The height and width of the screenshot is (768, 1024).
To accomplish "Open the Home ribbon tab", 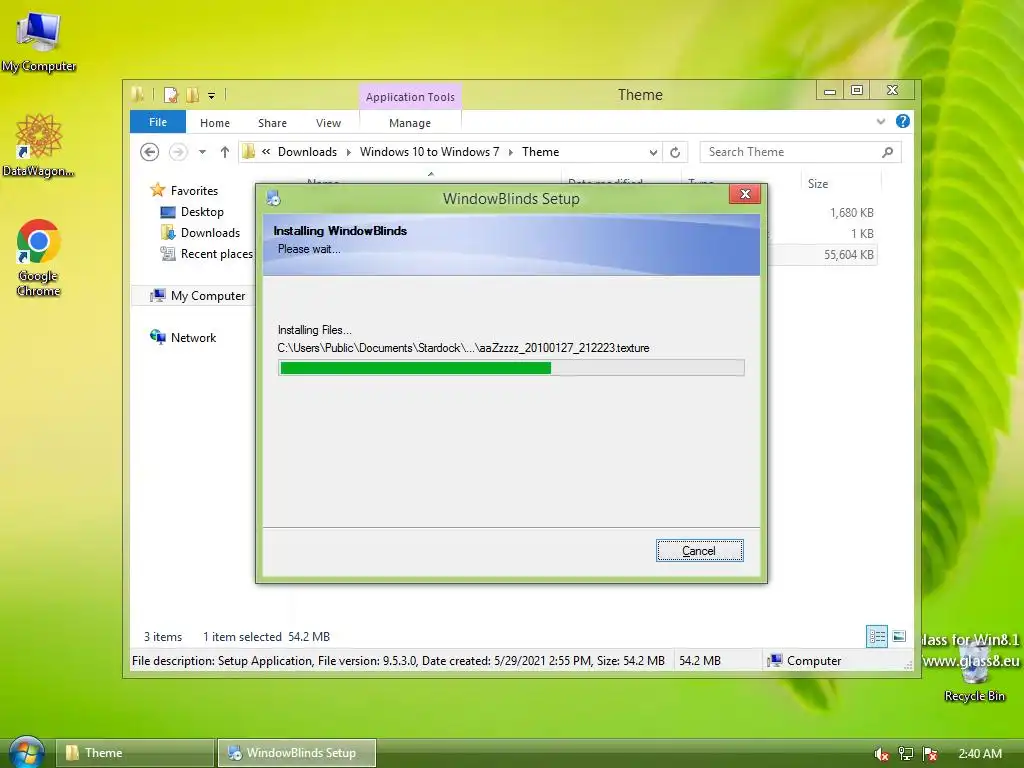I will pyautogui.click(x=215, y=123).
